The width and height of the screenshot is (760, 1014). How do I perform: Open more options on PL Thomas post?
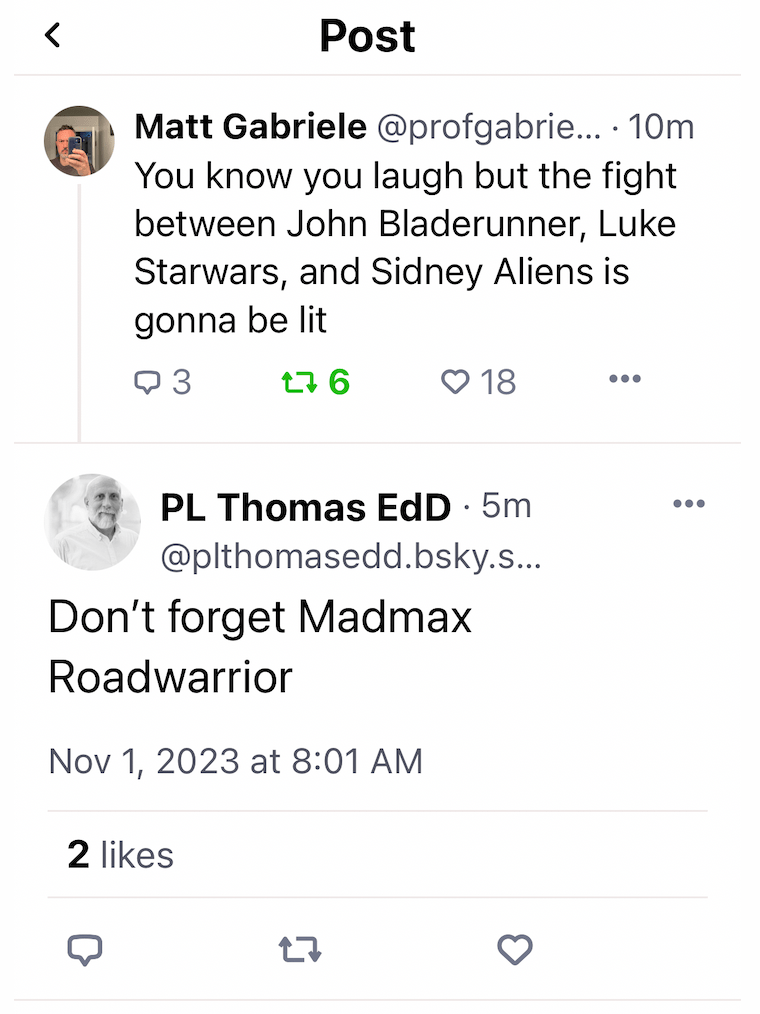pyautogui.click(x=689, y=504)
